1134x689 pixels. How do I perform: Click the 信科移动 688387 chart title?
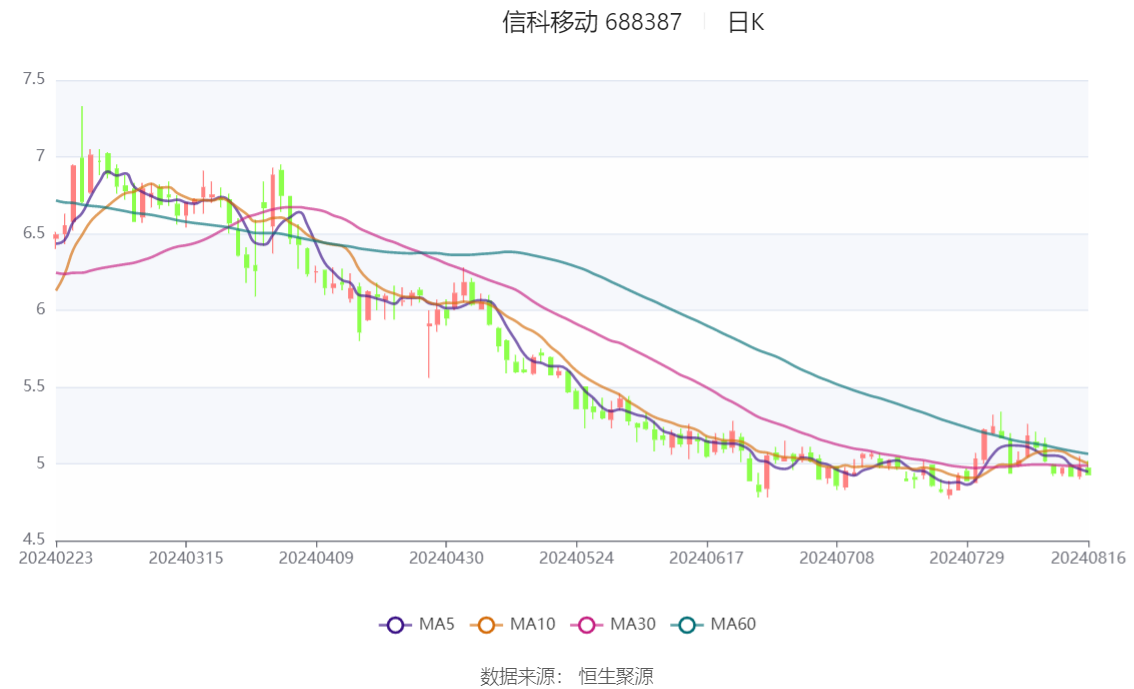point(592,22)
